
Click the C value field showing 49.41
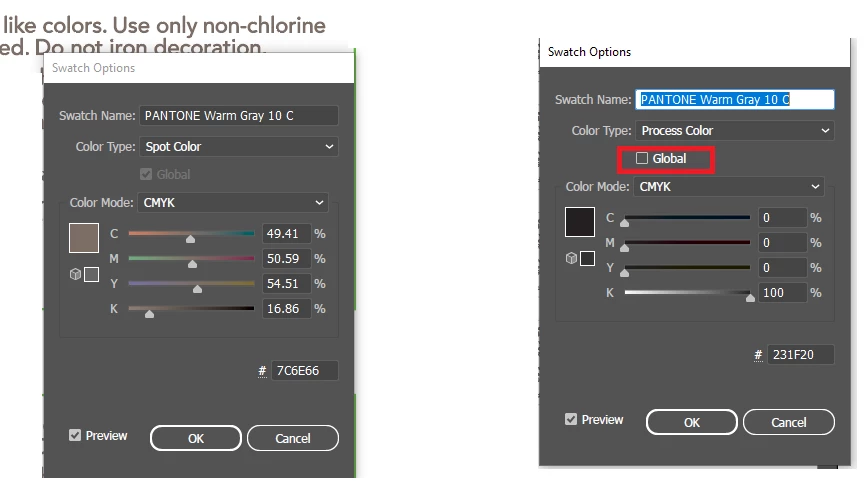tap(286, 234)
